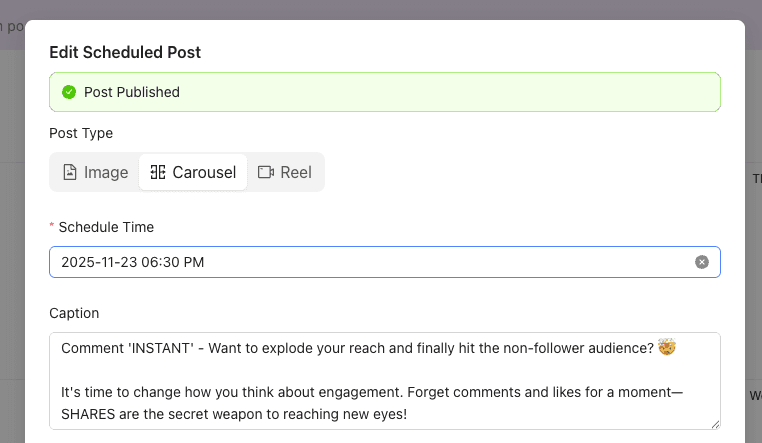
Task: Click the 'Post Type' label
Action: (x=81, y=133)
